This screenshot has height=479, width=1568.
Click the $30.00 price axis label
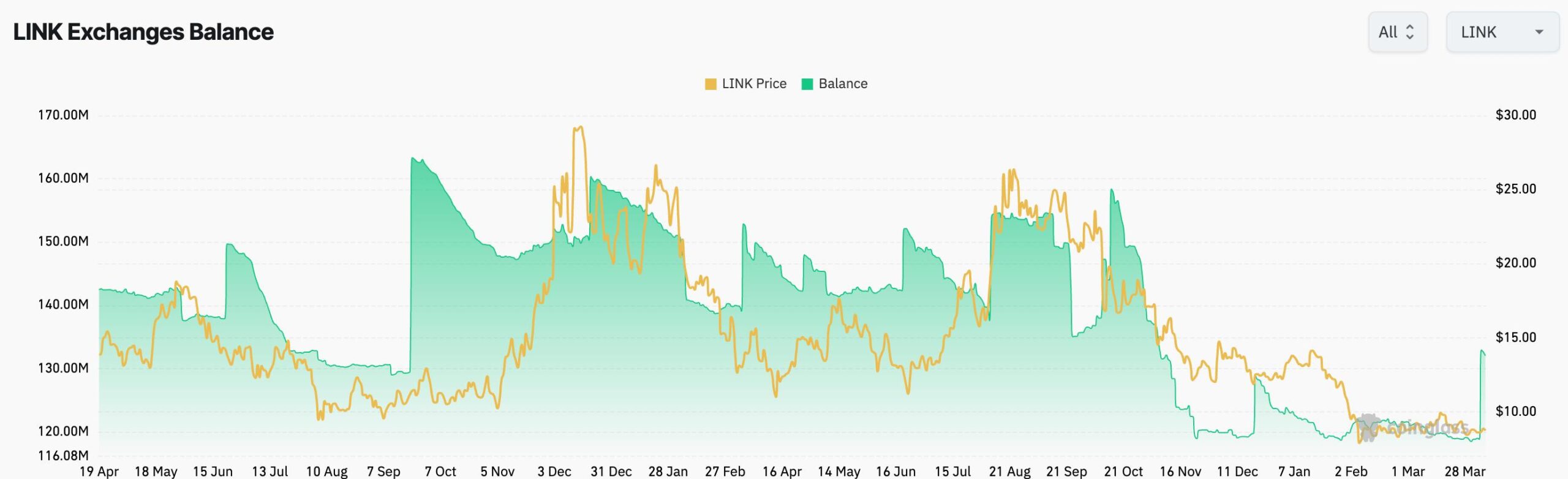1516,115
